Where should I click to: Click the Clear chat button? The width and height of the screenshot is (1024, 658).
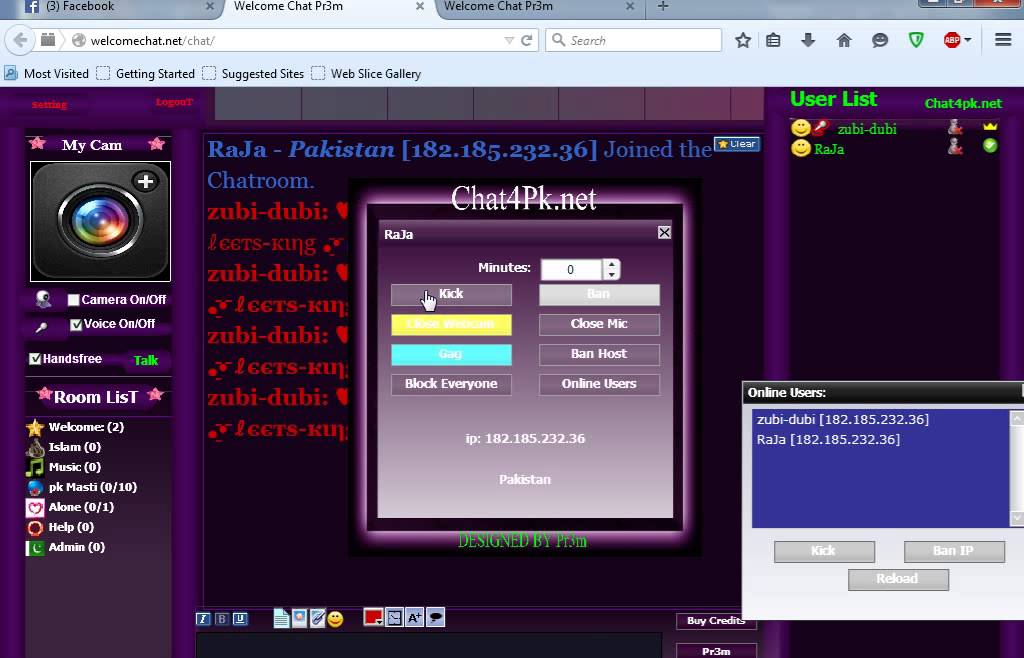coord(737,144)
